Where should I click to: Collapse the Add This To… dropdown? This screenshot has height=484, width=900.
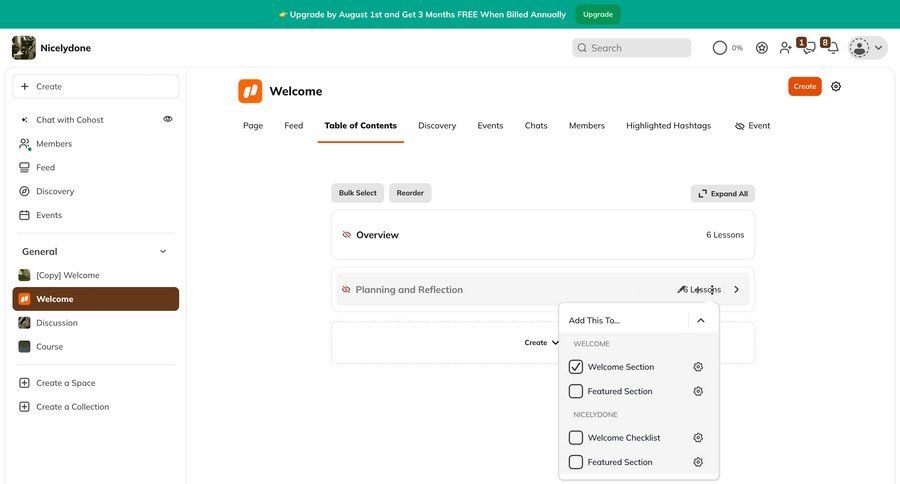[x=701, y=320]
